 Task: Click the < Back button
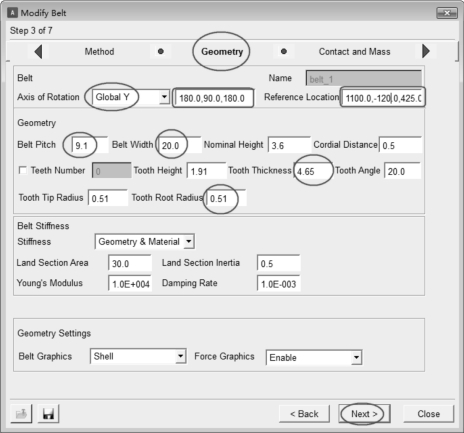tap(304, 414)
